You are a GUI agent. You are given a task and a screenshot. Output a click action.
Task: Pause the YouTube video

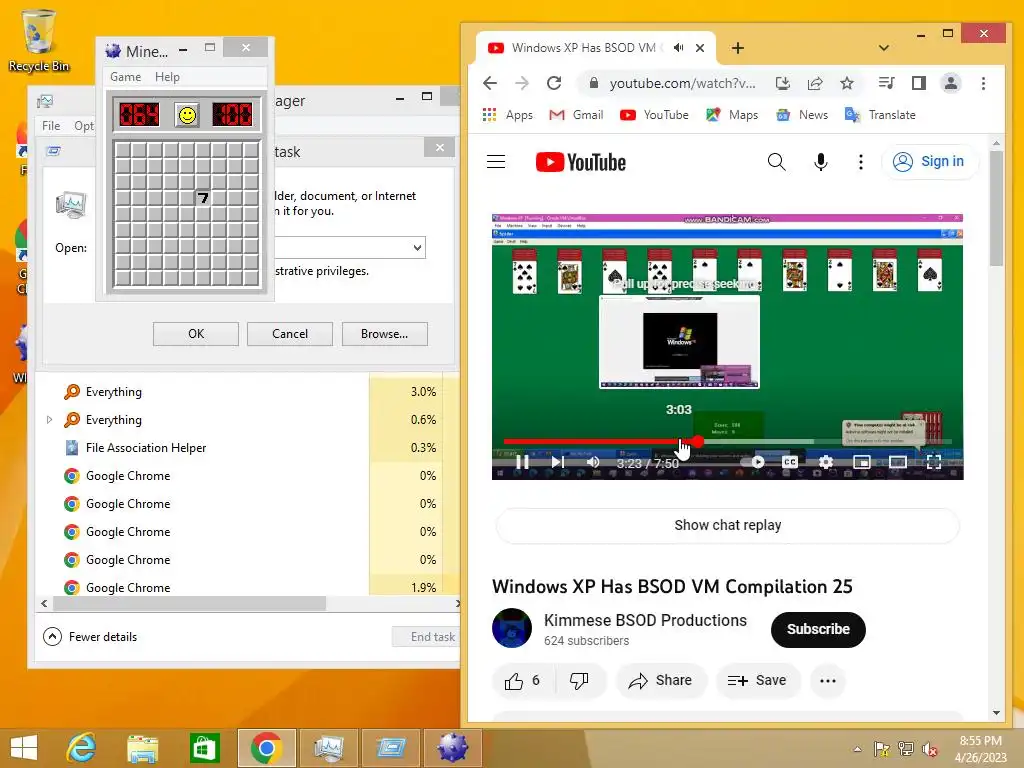pos(522,462)
